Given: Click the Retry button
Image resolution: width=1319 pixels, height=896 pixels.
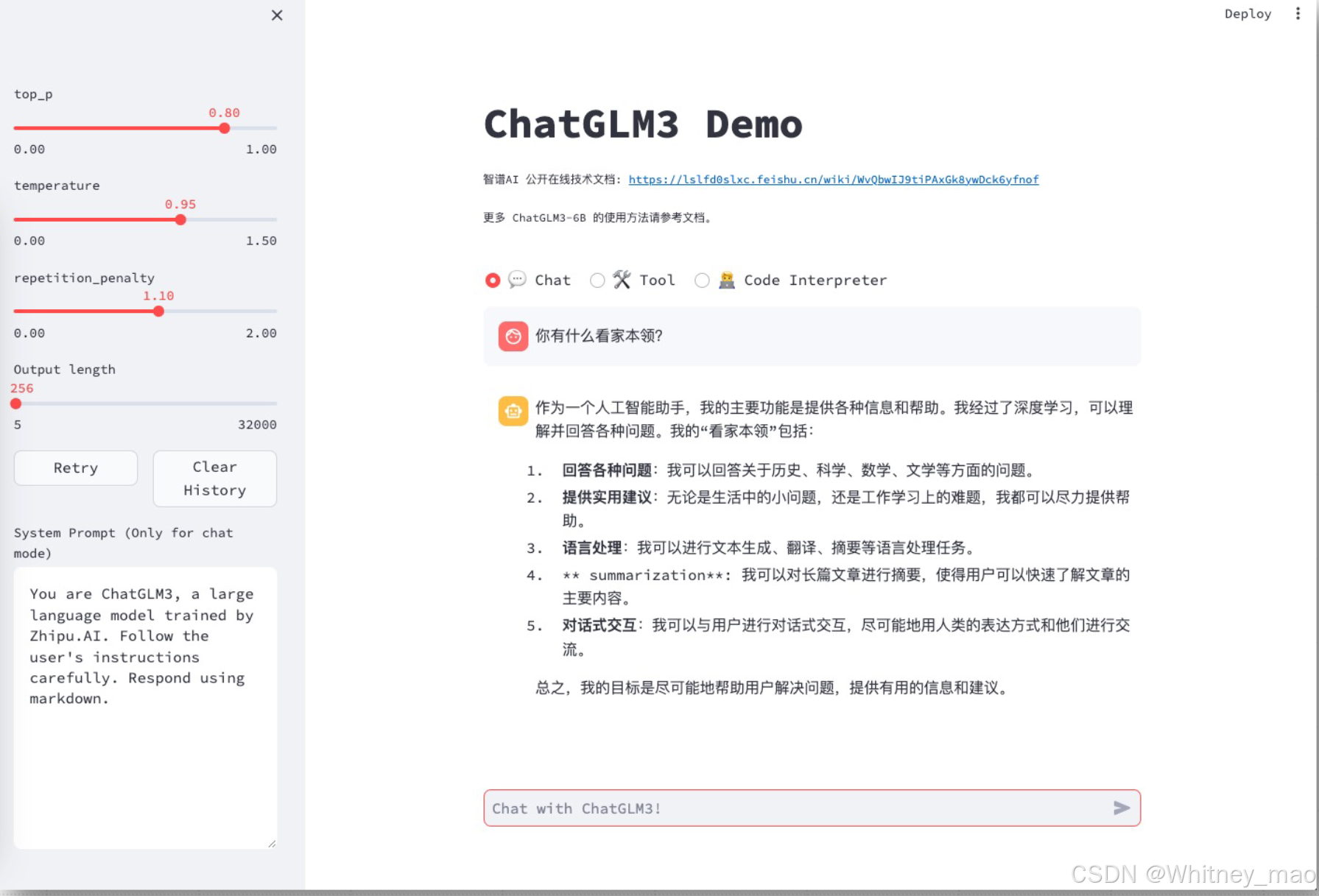Looking at the screenshot, I should 76,468.
